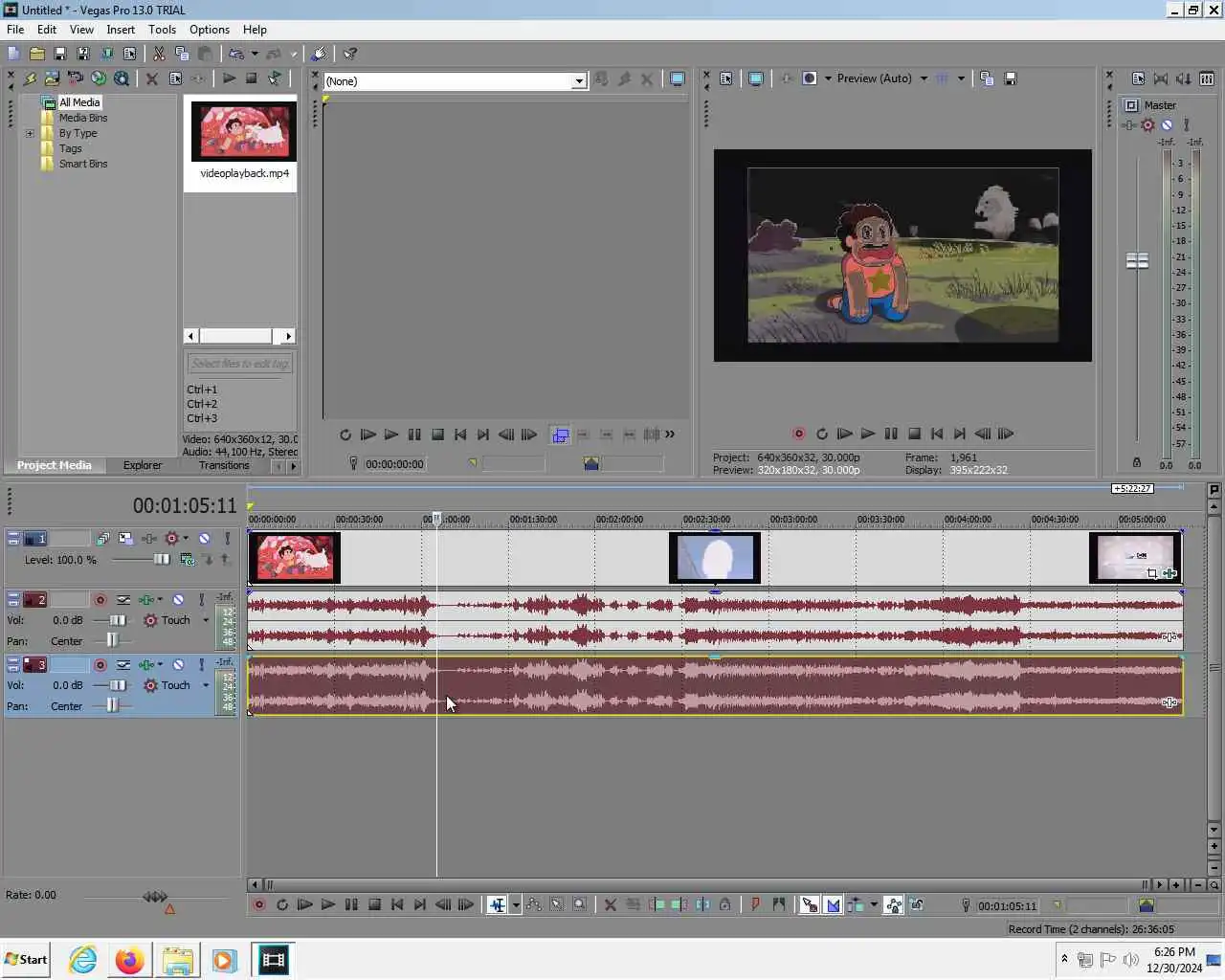Switch to the Explorer tab
This screenshot has height=980, width=1225.
click(x=143, y=465)
